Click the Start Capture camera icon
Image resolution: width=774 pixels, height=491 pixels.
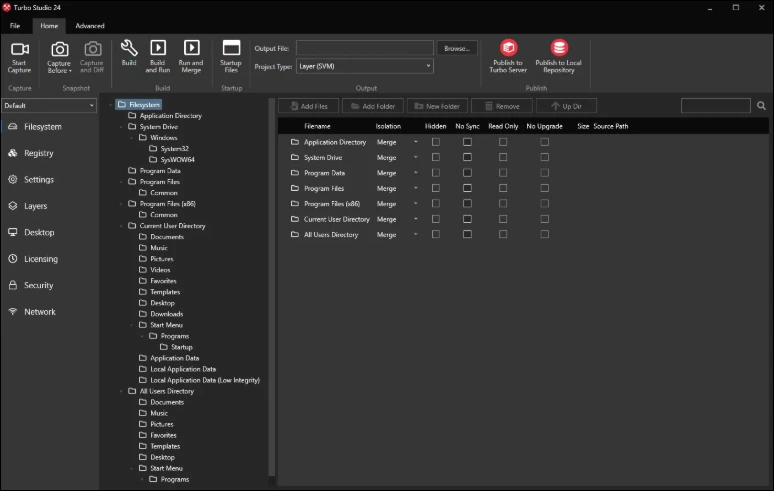[x=20, y=49]
